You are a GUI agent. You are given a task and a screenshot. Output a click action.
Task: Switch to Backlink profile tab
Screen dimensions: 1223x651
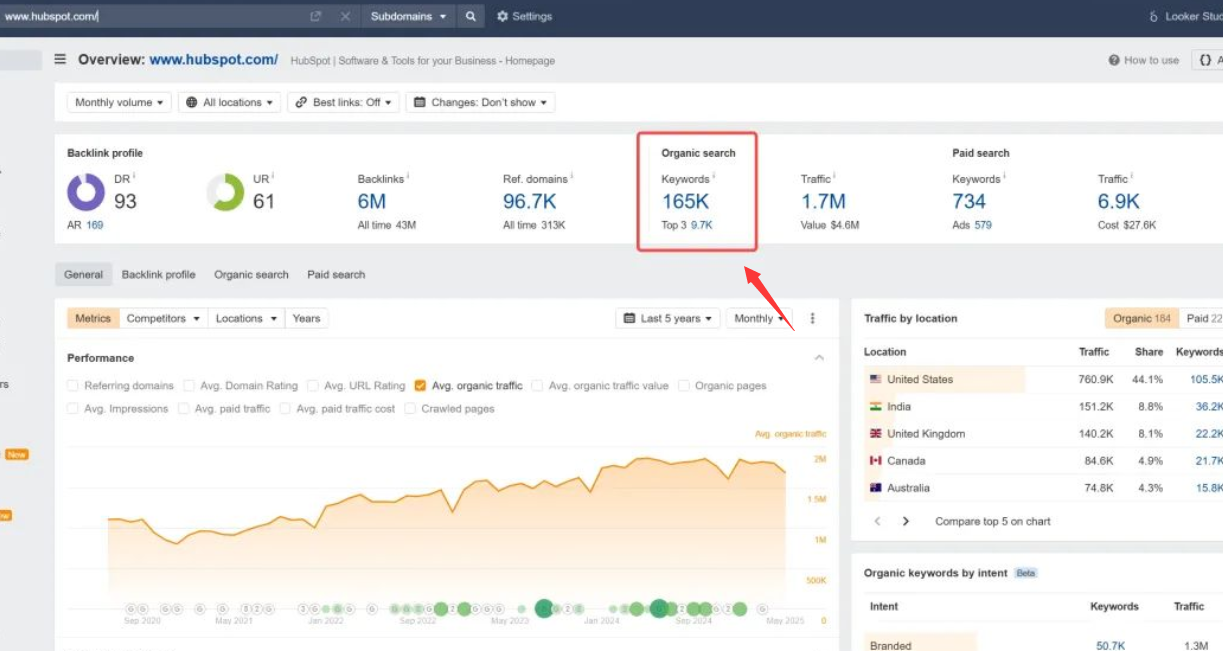[x=159, y=274]
